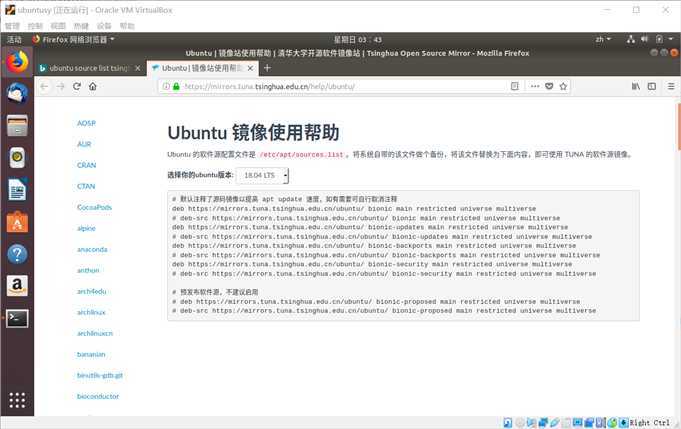Go forward one page in Firefox
The image size is (681, 429).
(60, 86)
